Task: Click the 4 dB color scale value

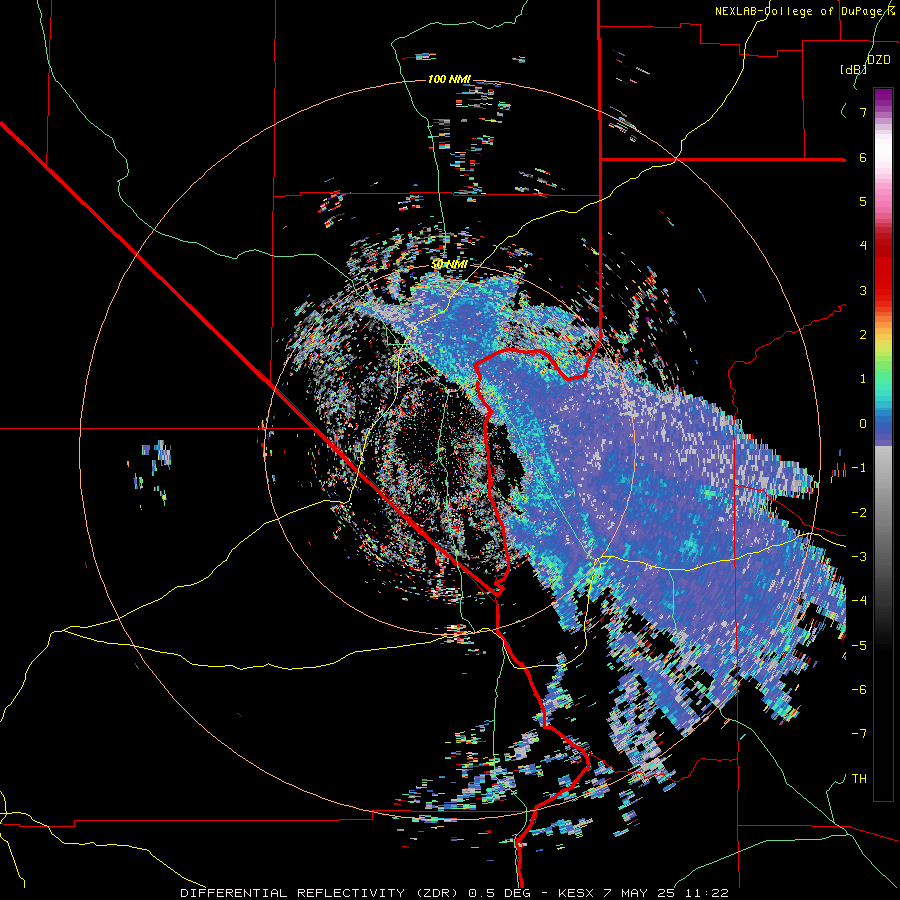Action: point(863,246)
